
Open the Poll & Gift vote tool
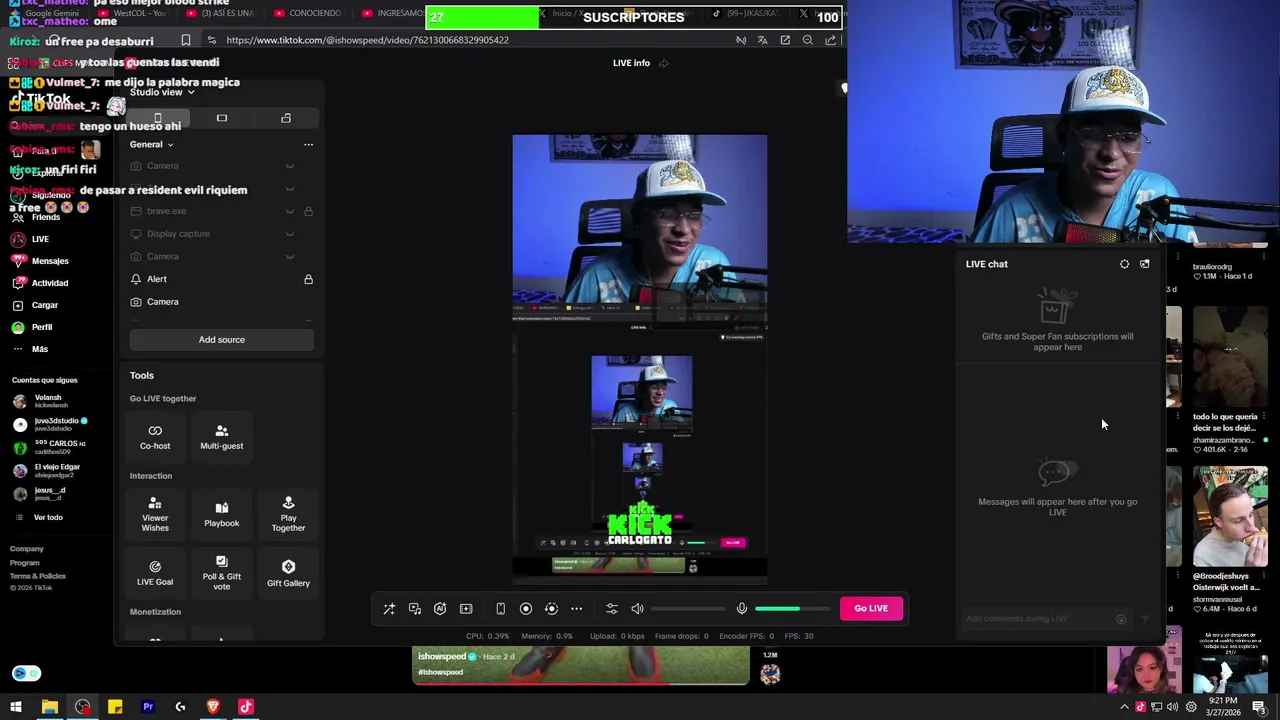[x=222, y=572]
